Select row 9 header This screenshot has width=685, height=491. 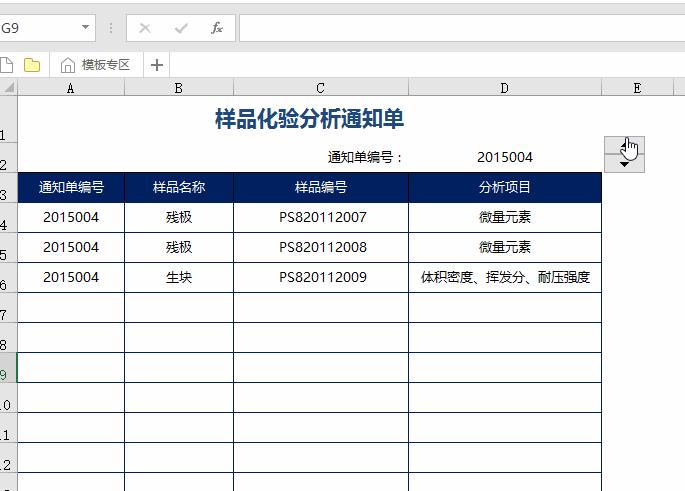8,368
